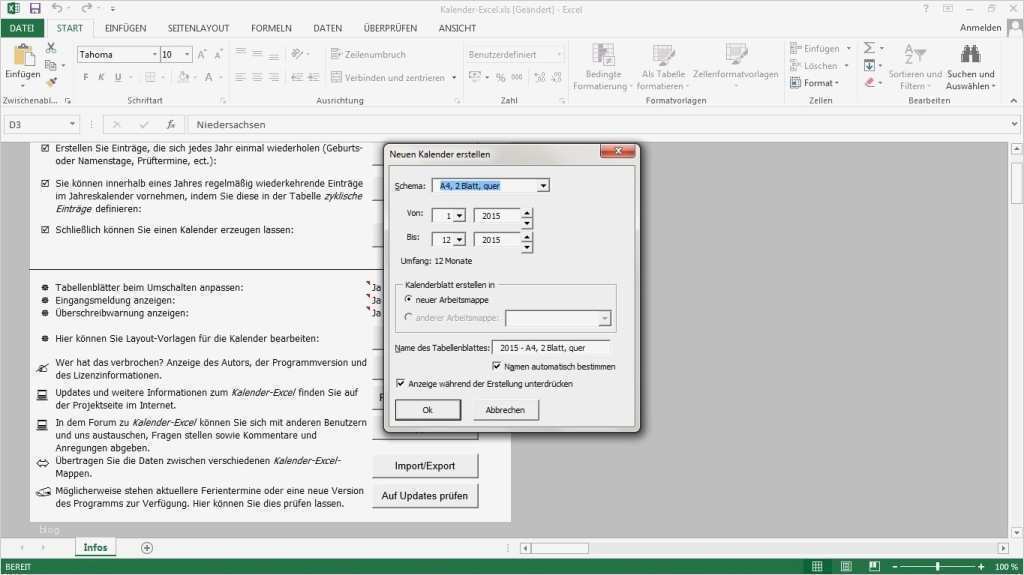Toggle 'Anzeige während der Erstellung unterdrücken' checkbox
Viewport: 1024px width, 575px height.
400,384
